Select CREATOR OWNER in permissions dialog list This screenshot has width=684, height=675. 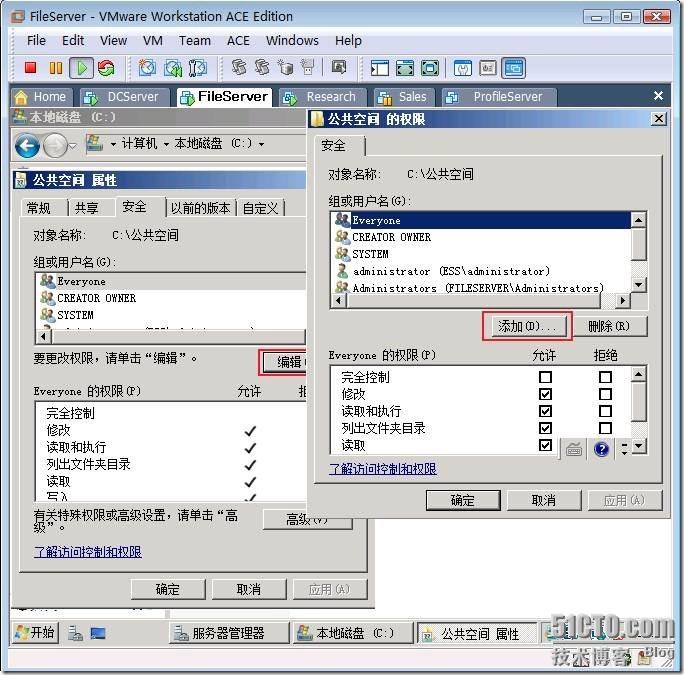pos(482,237)
